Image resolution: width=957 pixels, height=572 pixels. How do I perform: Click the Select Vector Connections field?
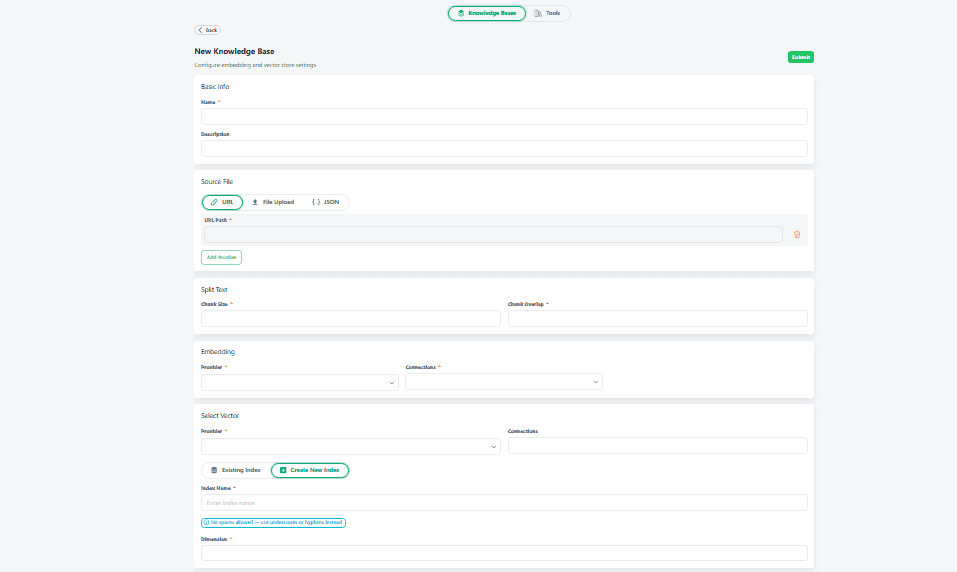pyautogui.click(x=658, y=446)
